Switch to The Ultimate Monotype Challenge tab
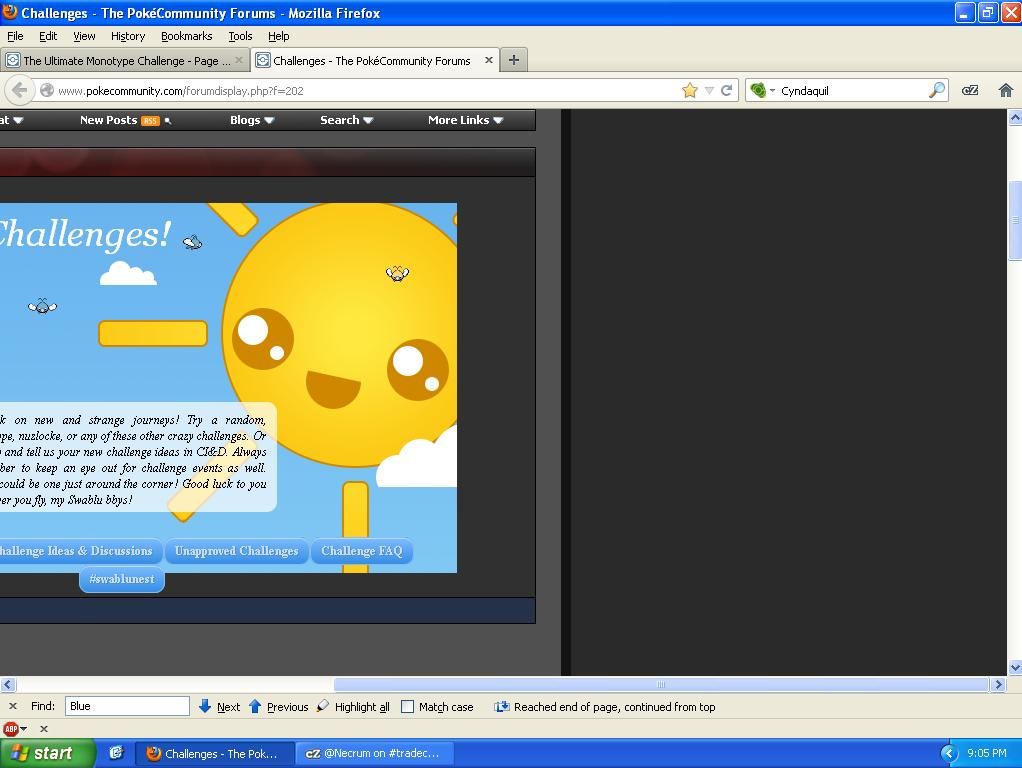Screen dimensions: 1022x768 [125, 61]
